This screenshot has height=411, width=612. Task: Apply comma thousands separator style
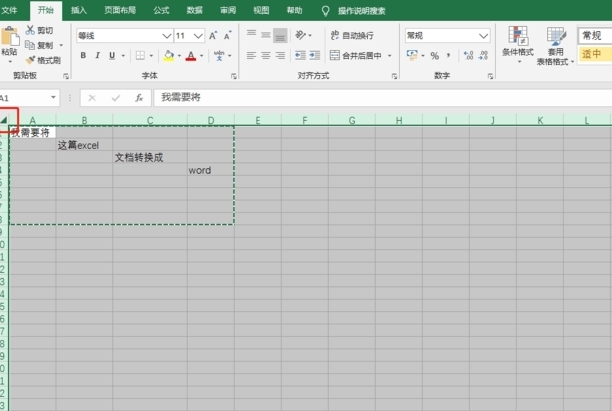click(x=448, y=55)
